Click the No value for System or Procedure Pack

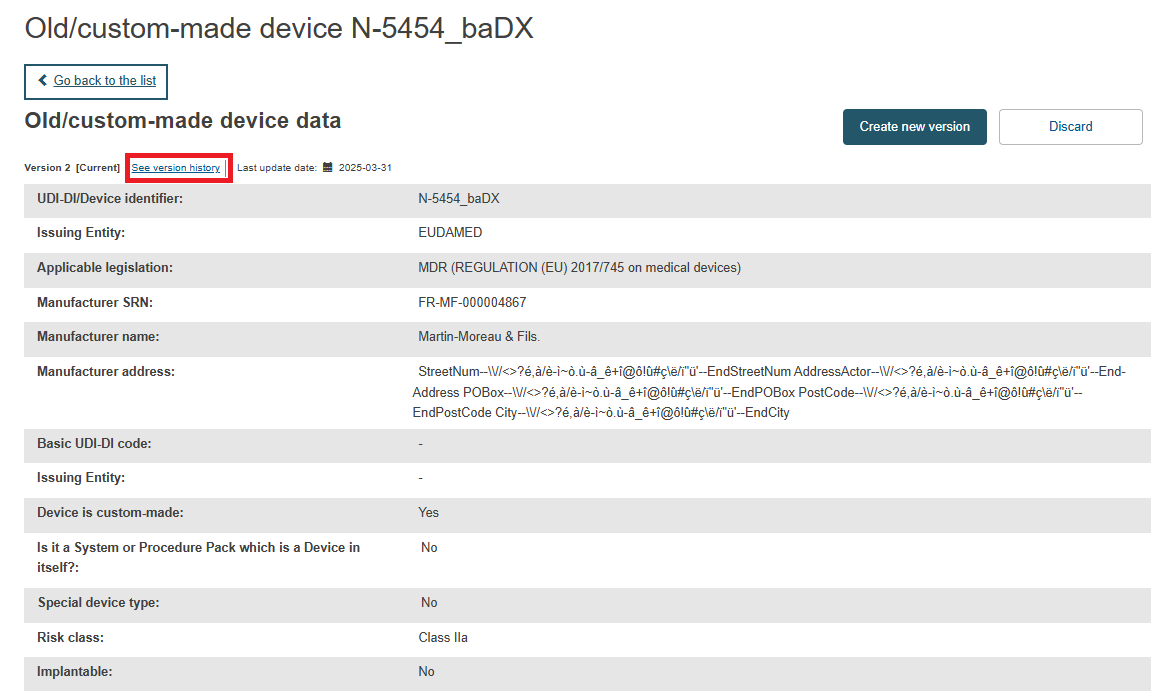[429, 547]
